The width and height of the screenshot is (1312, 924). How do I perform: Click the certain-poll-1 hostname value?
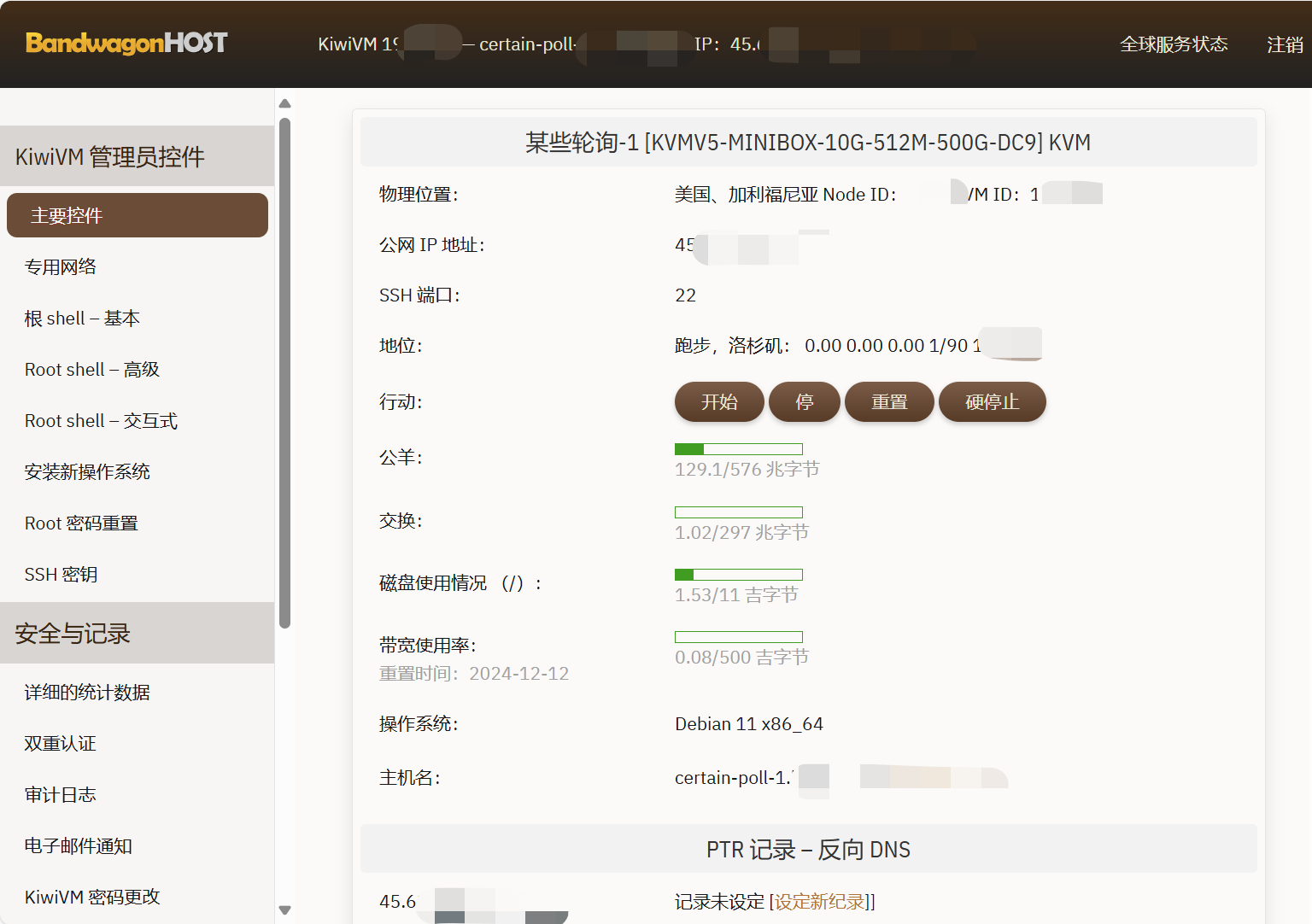[733, 778]
